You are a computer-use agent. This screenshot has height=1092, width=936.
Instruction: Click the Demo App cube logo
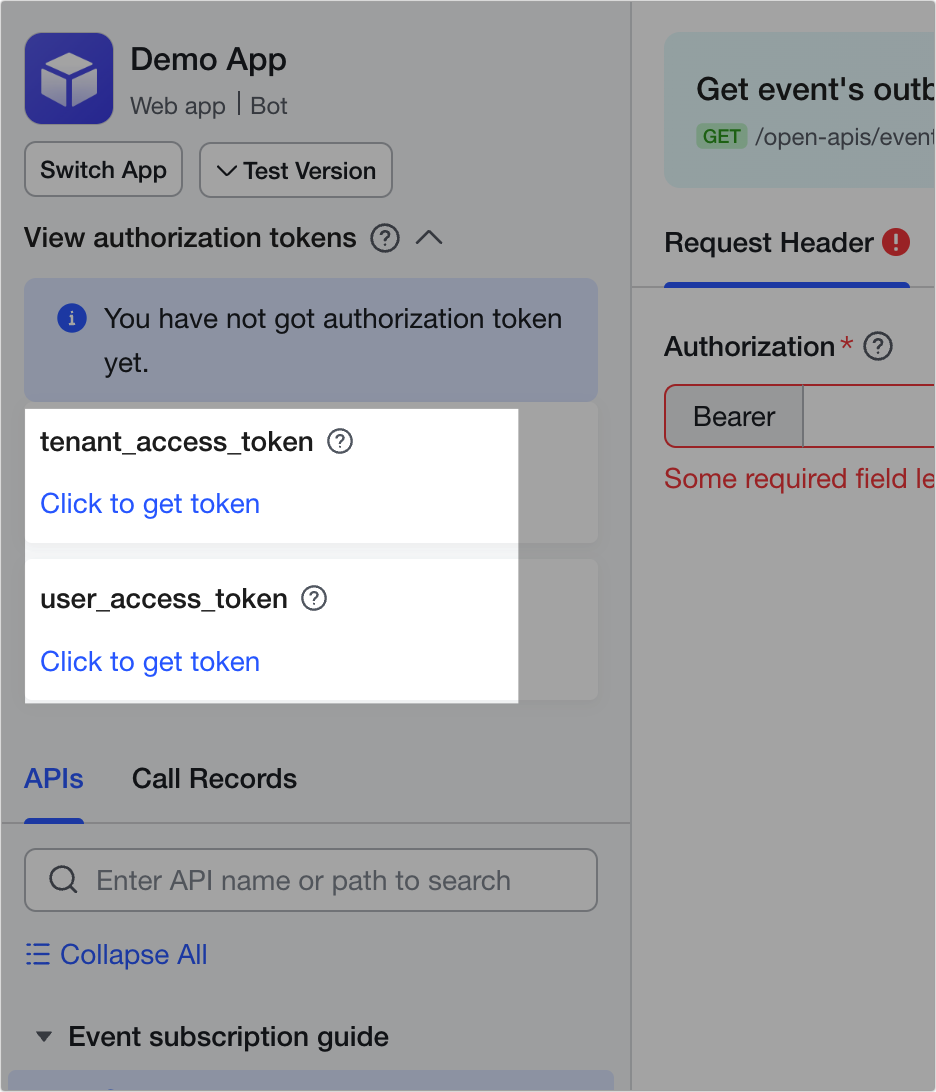(69, 78)
